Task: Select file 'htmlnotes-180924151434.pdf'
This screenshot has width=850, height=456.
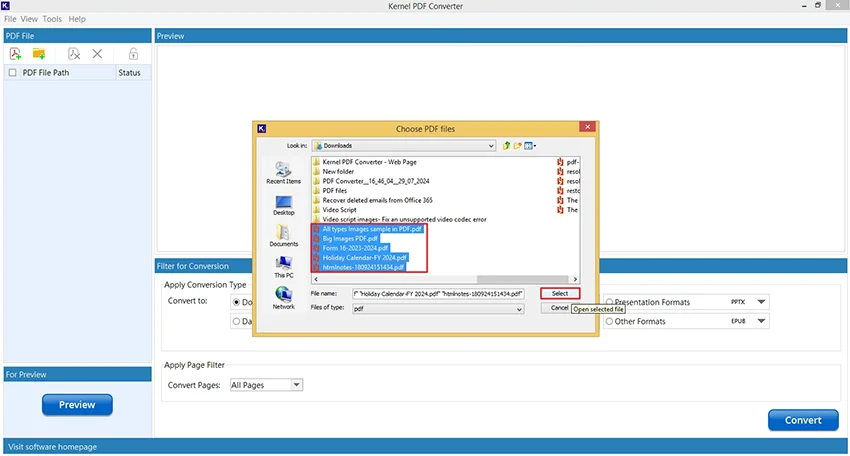Action: tap(363, 267)
